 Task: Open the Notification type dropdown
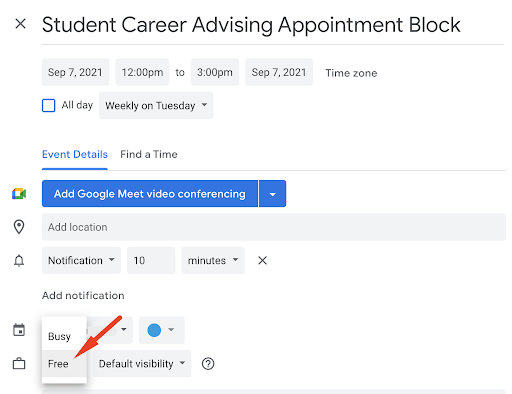tap(81, 260)
